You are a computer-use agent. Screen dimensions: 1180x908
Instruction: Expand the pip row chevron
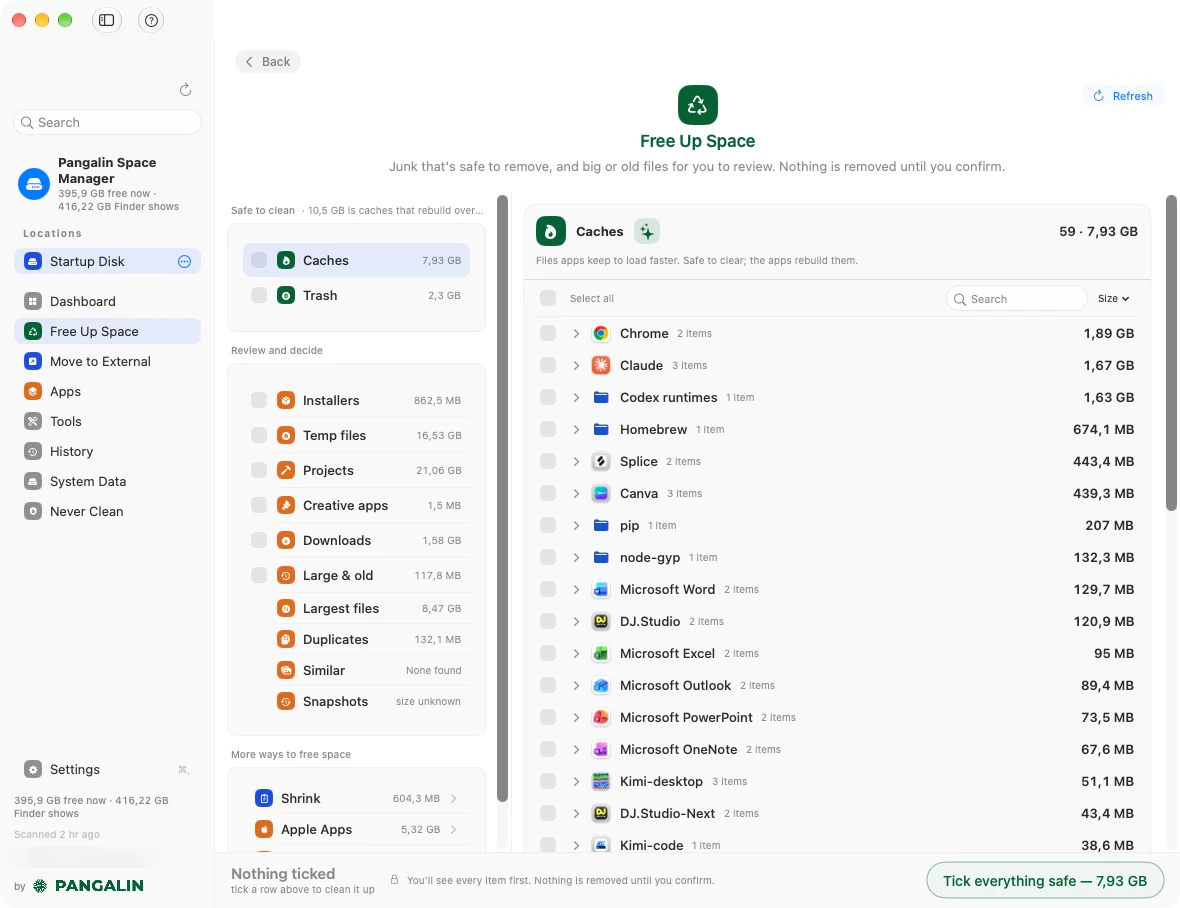(576, 525)
